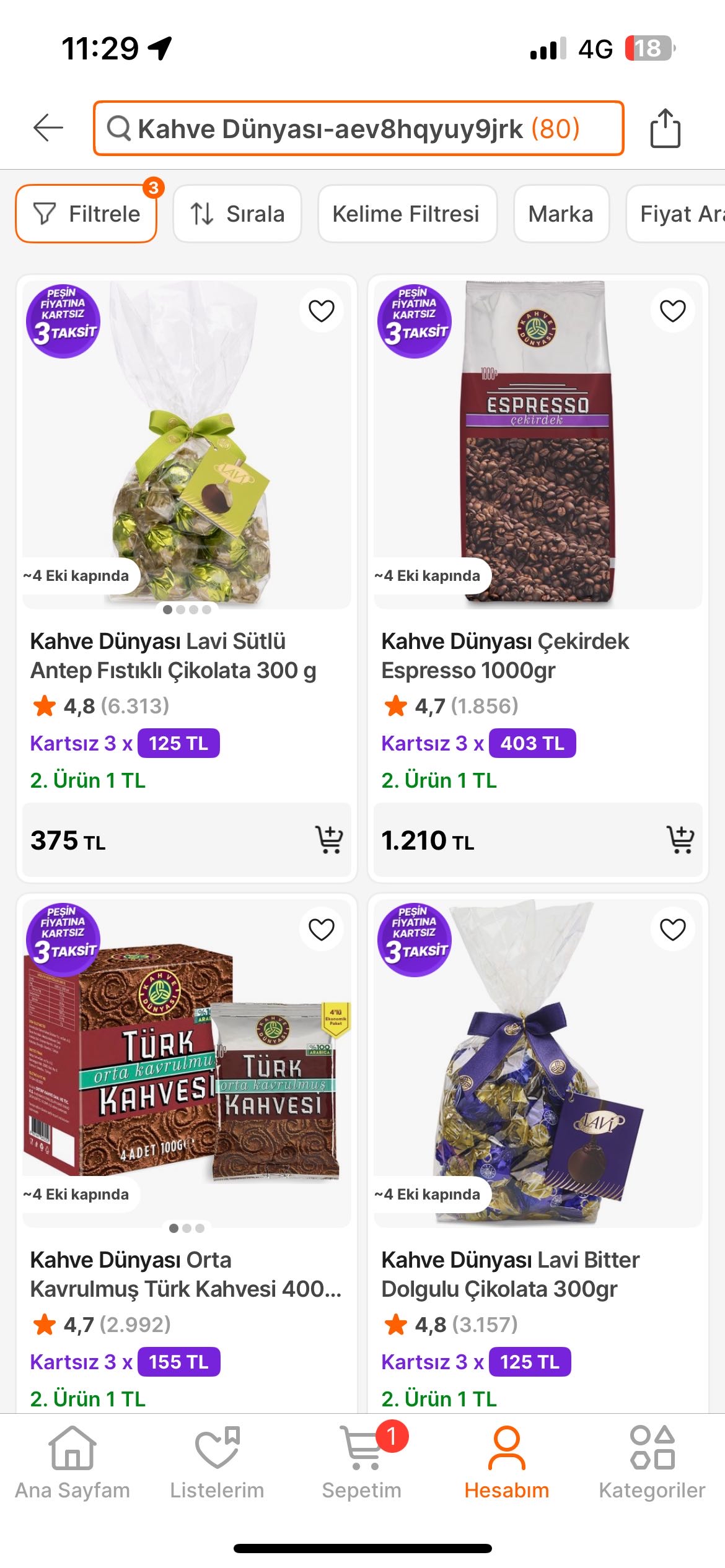Favorite the Çekirdek Espresso 1000gr product
Screen dimensions: 725x1568
672,311
